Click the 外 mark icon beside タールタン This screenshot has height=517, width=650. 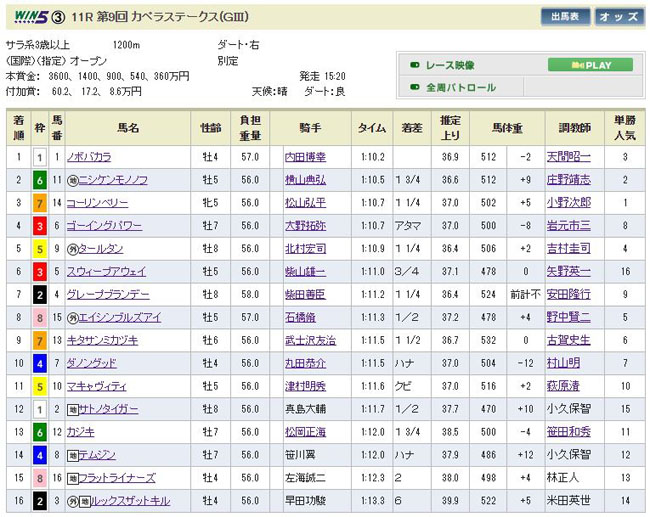[x=73, y=248]
